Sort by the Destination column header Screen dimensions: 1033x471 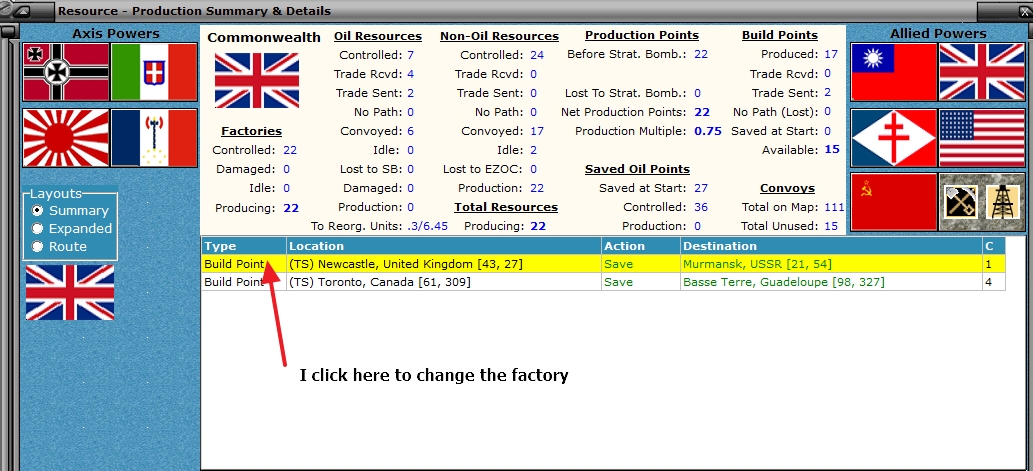[831, 246]
